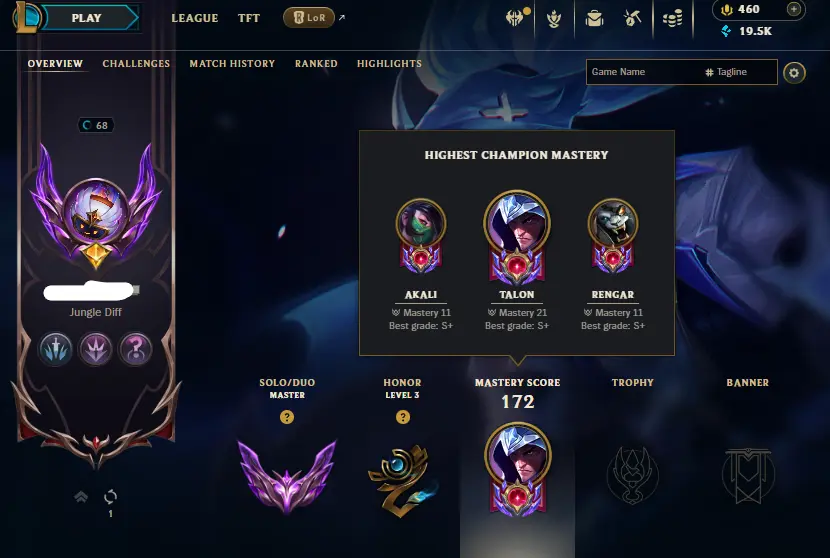Click the refresh arrows under profile banner
This screenshot has width=830, height=558.
(x=110, y=497)
